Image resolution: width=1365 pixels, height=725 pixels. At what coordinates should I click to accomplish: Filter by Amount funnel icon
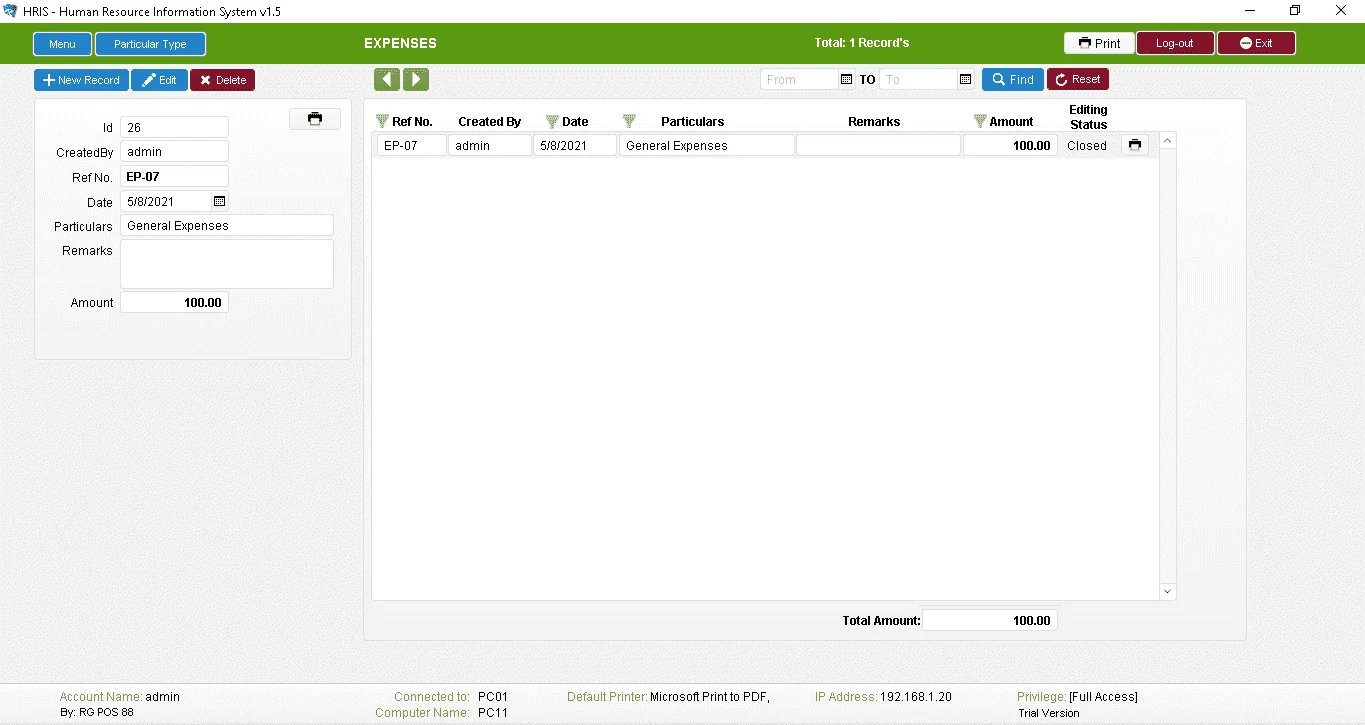pos(980,121)
